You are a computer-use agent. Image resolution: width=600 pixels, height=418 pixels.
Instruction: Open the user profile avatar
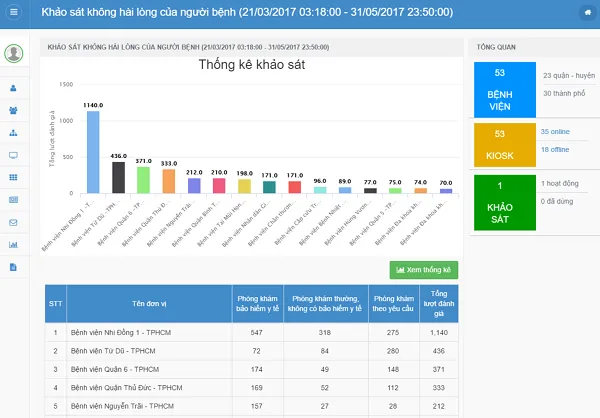(13, 53)
